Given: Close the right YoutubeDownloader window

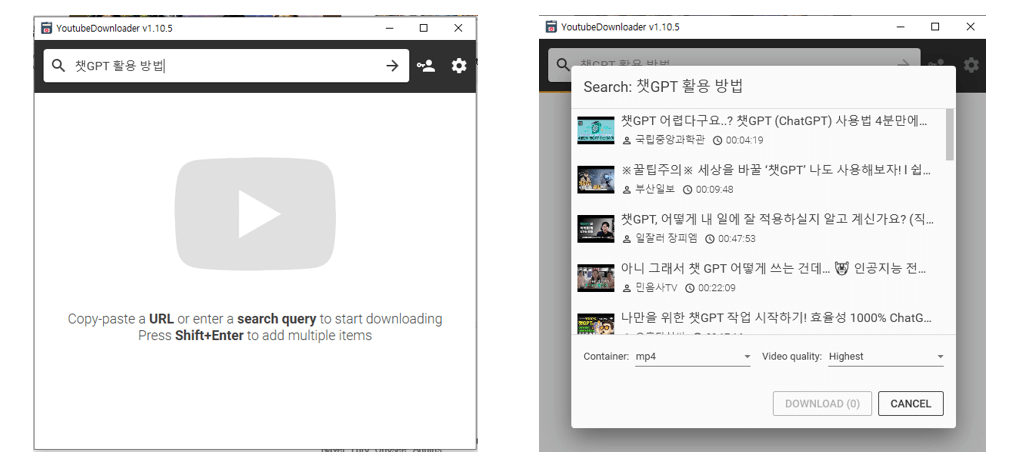Looking at the screenshot, I should pos(970,26).
